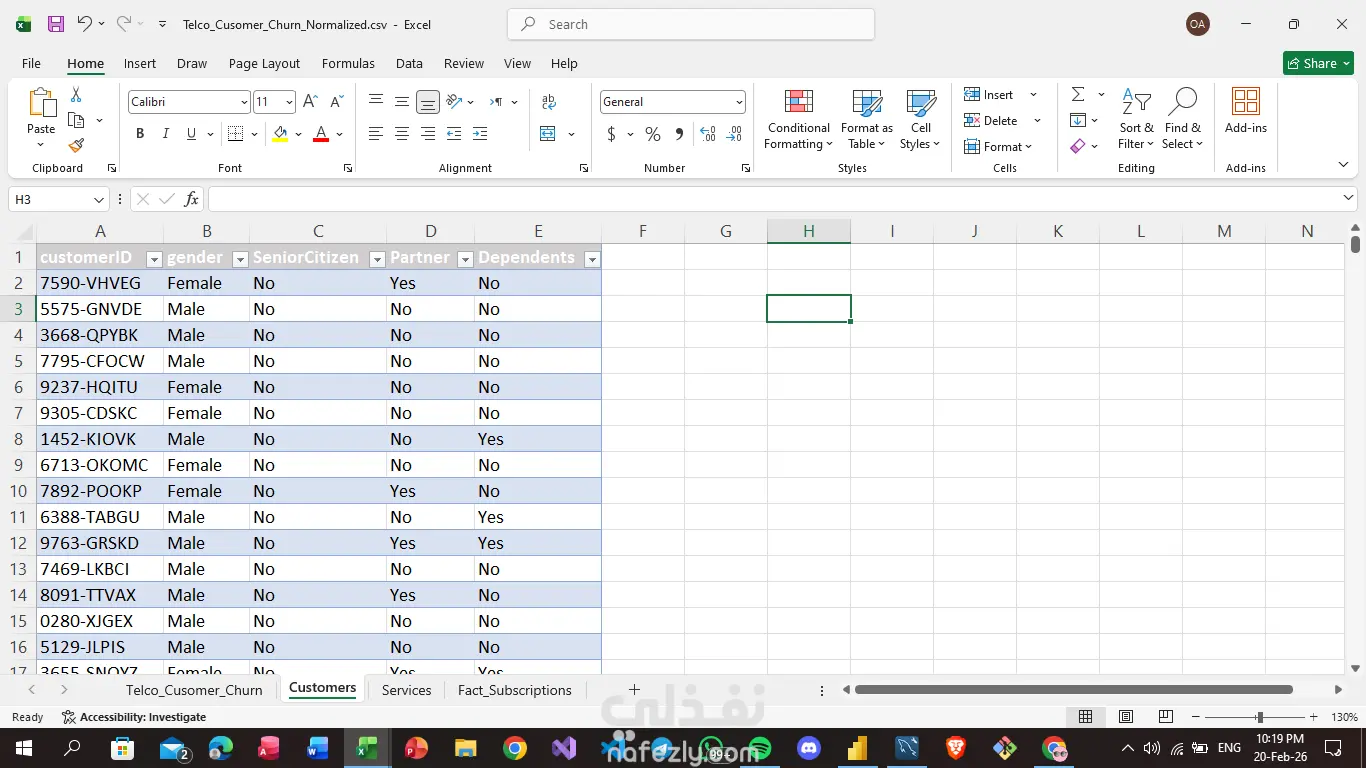Click the formula bar input area
The width and height of the screenshot is (1366, 768).
pyautogui.click(x=774, y=199)
